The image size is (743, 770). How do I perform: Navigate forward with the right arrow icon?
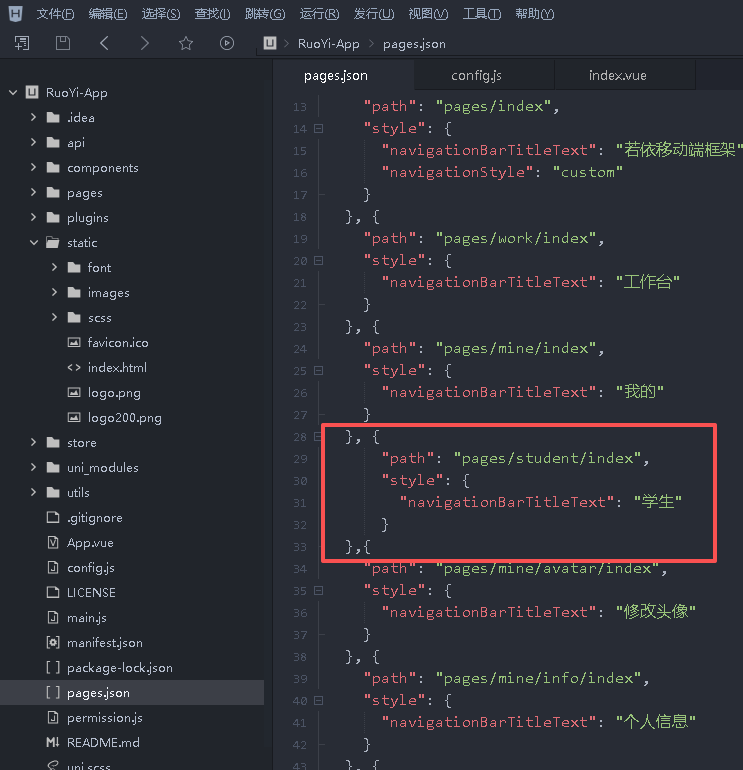(145, 43)
